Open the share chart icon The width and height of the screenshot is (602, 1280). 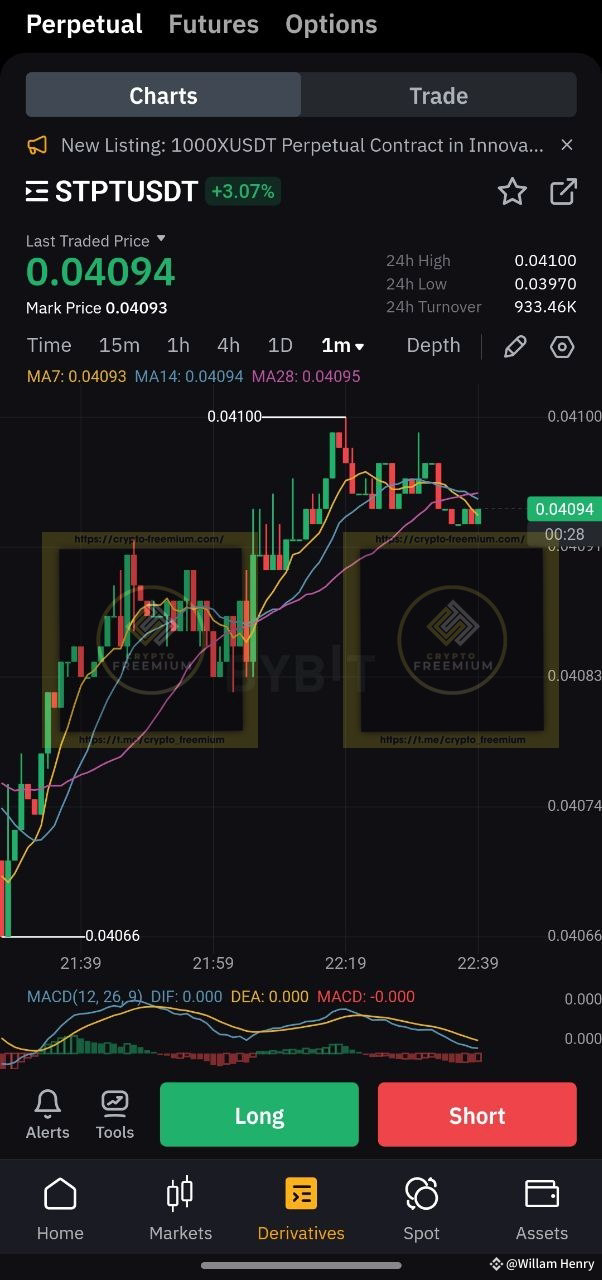564,191
